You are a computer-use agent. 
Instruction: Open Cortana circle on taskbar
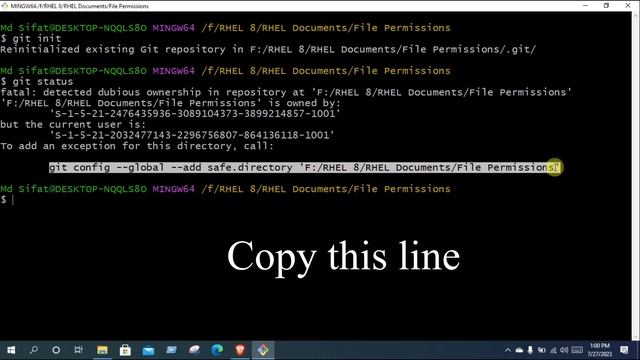pos(56,350)
